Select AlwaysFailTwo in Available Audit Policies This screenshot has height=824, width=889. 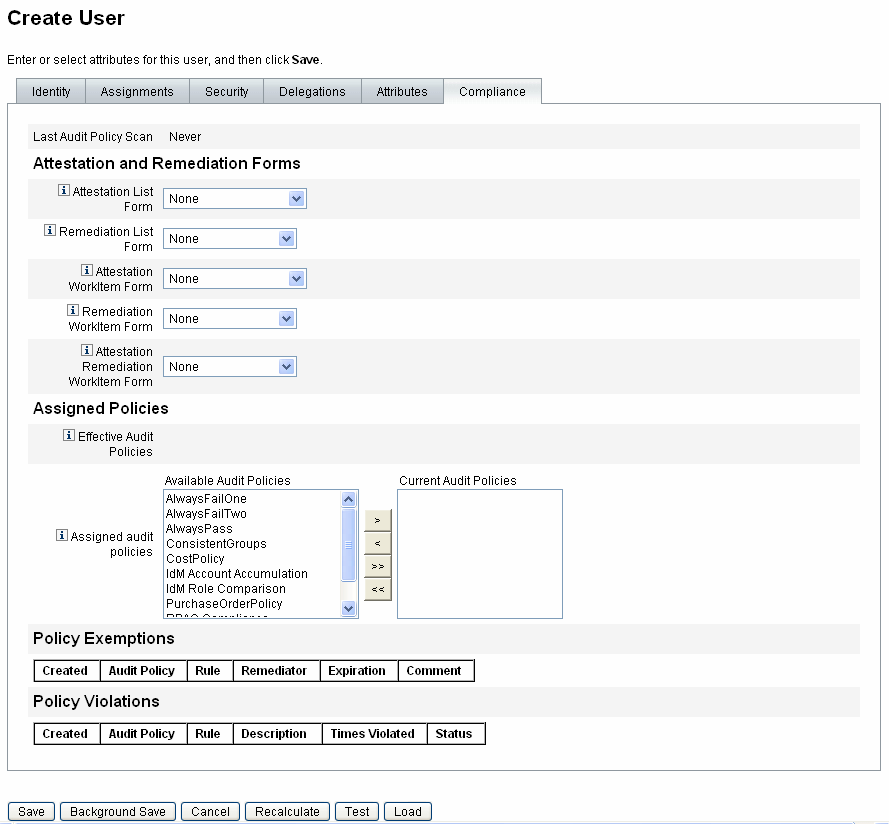206,514
